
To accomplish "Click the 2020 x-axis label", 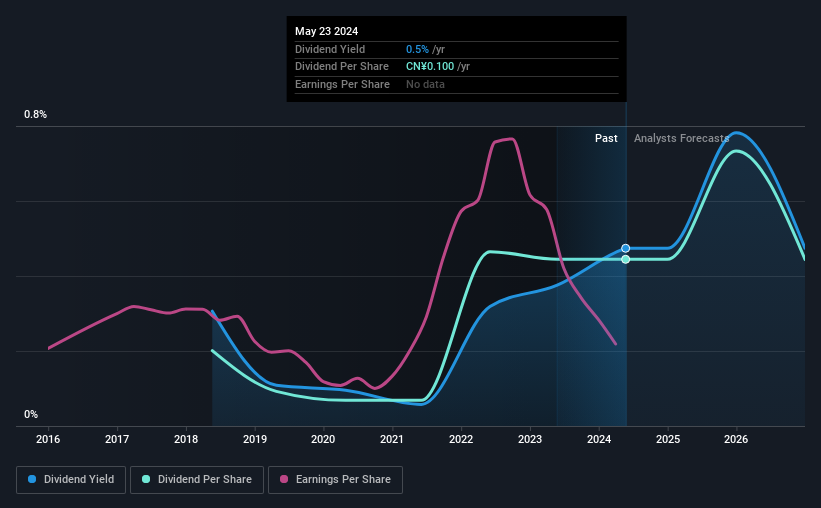I will [x=323, y=439].
